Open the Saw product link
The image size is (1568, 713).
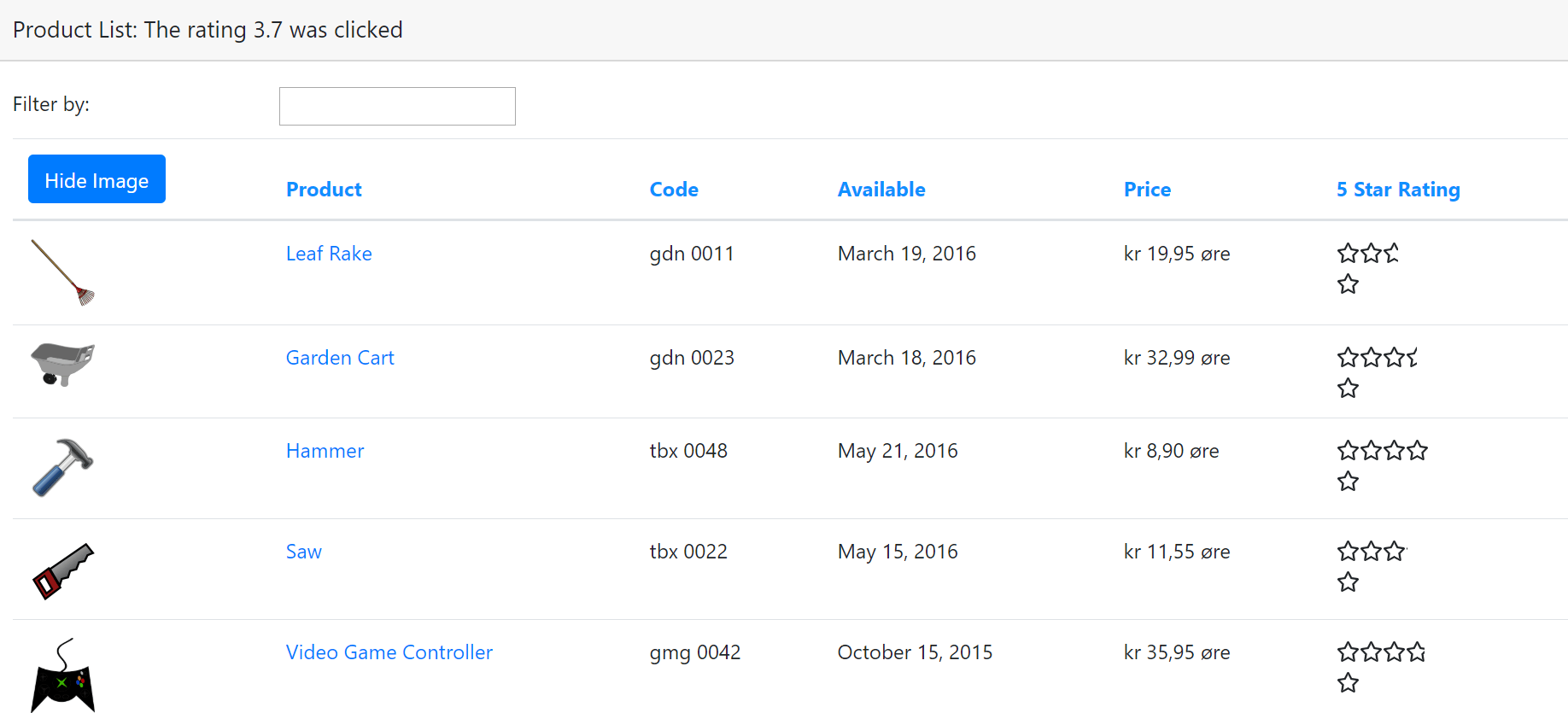click(304, 552)
